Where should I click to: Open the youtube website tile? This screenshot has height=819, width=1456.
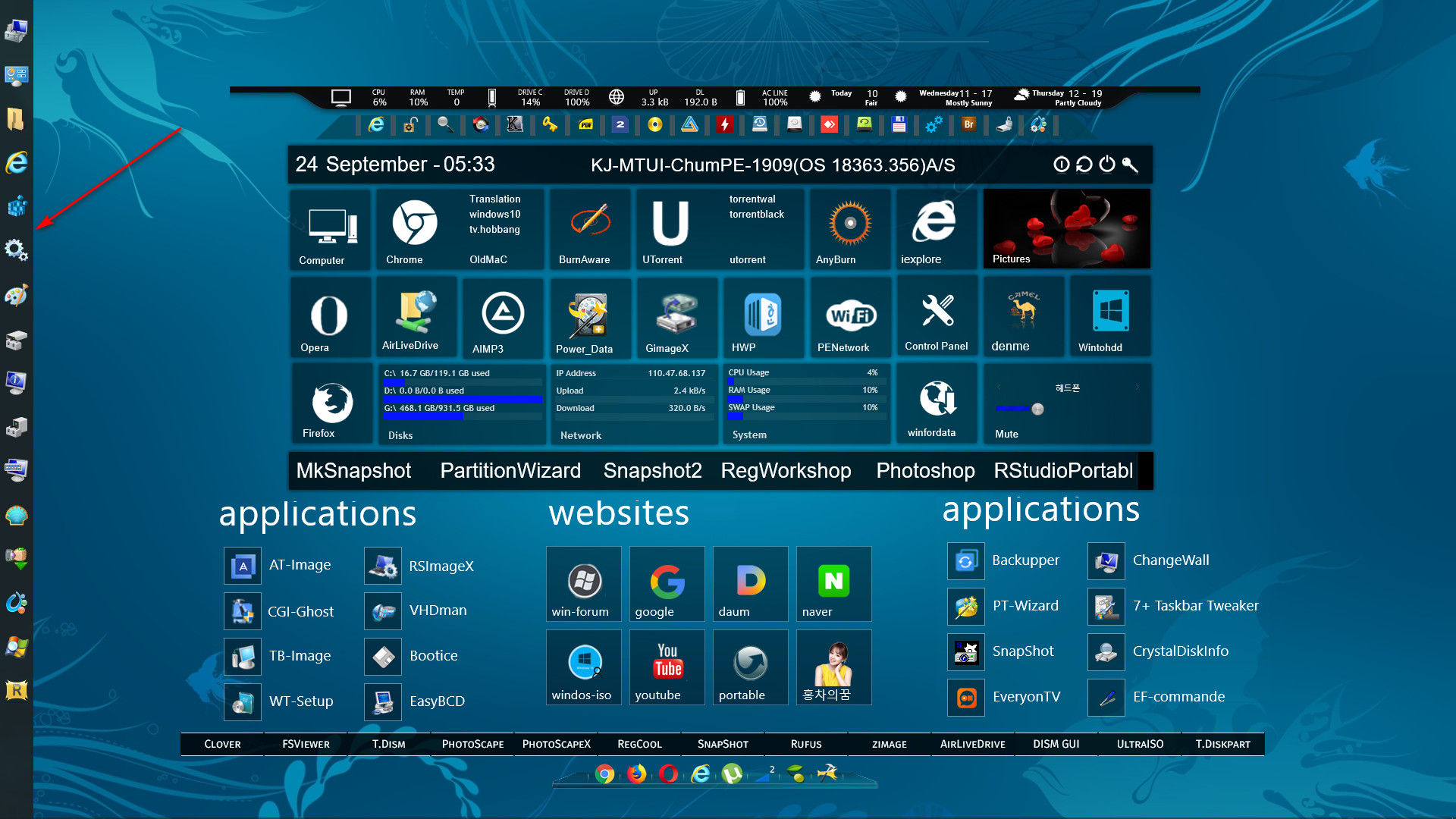(x=667, y=667)
